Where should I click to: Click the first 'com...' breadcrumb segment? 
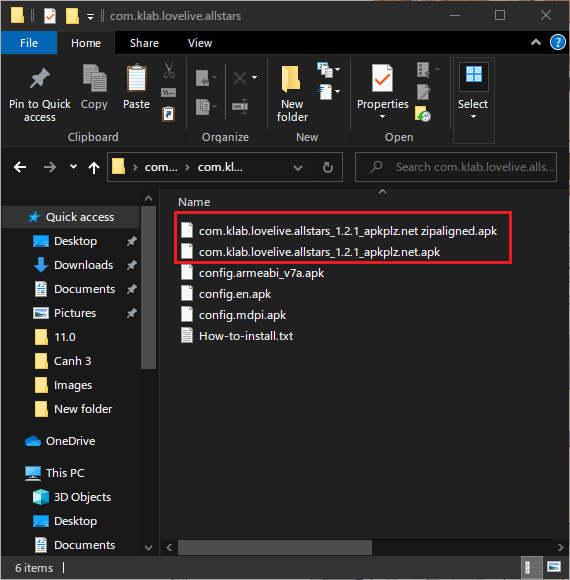[x=161, y=167]
